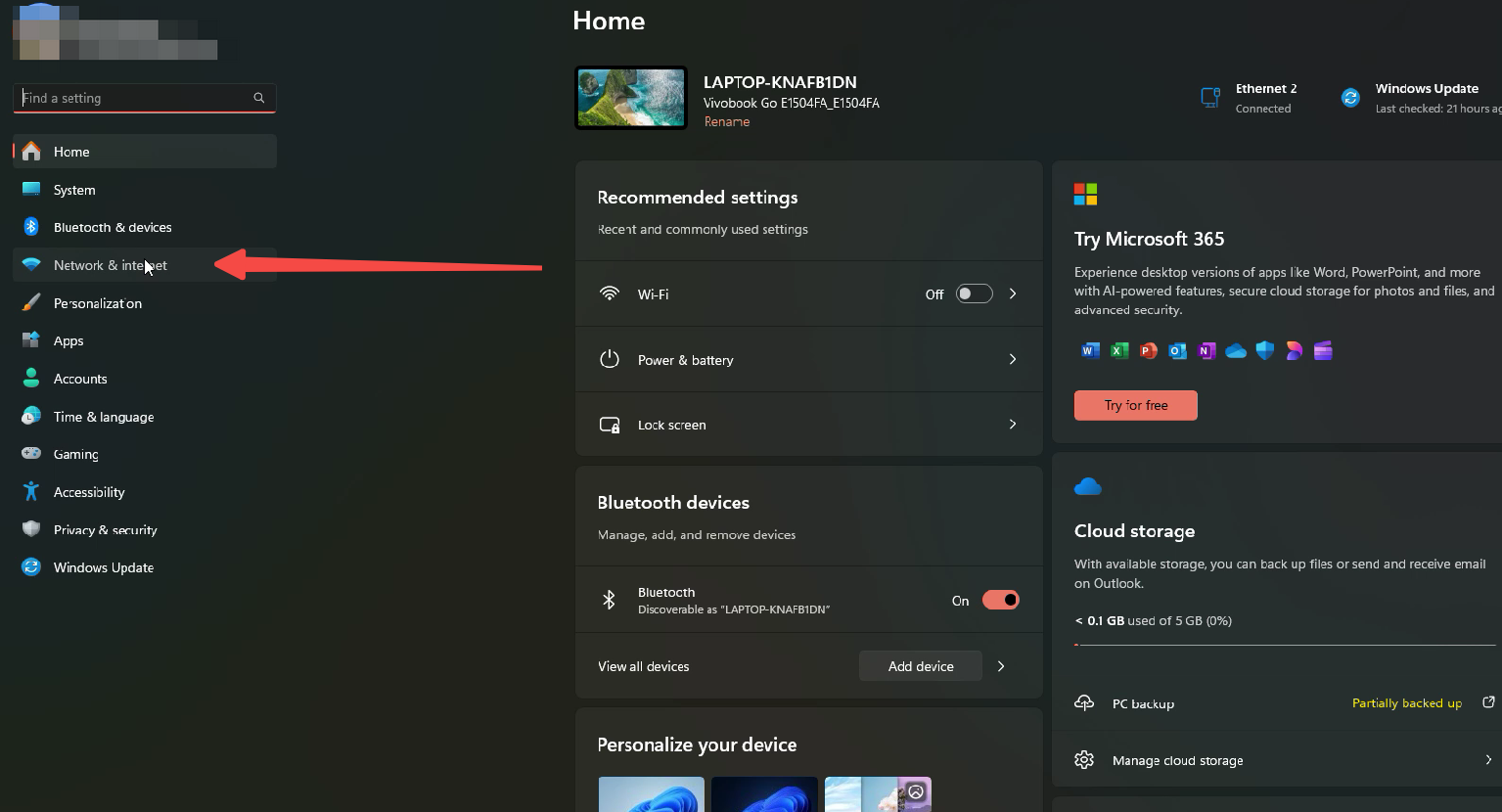Click the Add device button
The width and height of the screenshot is (1502, 812).
tap(920, 666)
